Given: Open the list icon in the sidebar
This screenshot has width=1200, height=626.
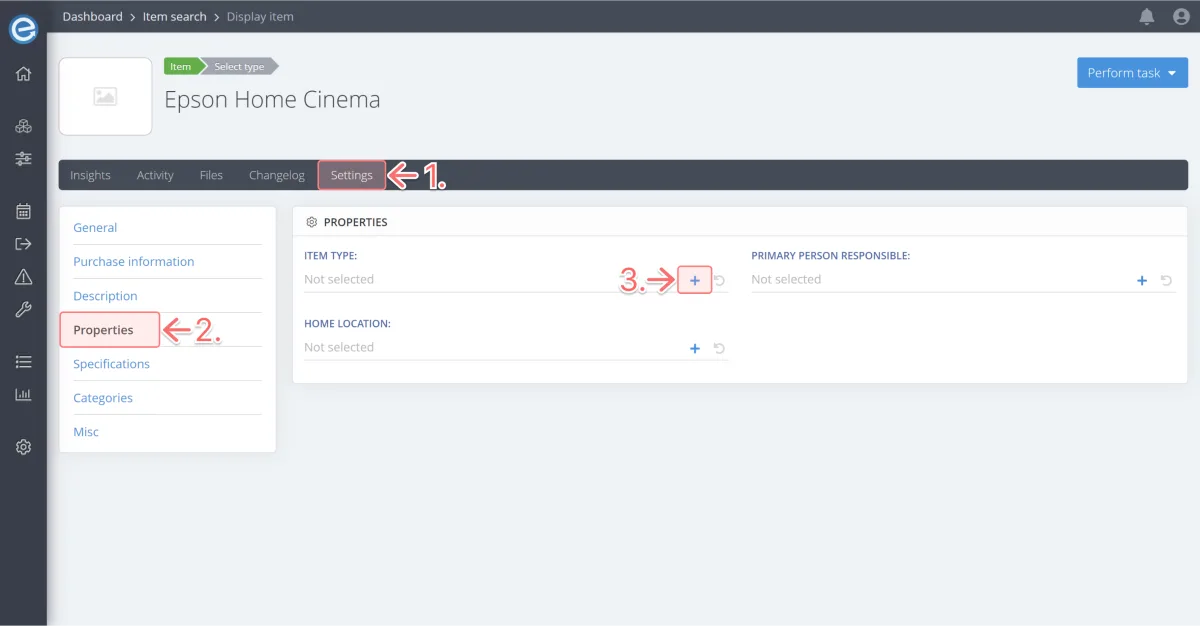Looking at the screenshot, I should tap(23, 361).
